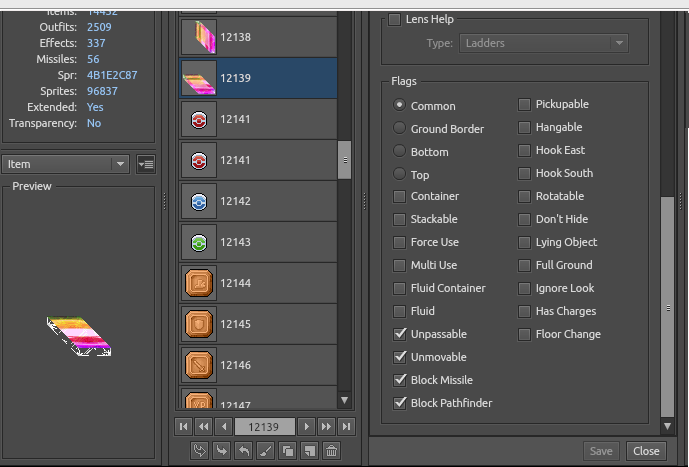The width and height of the screenshot is (689, 467).
Task: Select the copper sword item 12146
Action: tap(258, 365)
